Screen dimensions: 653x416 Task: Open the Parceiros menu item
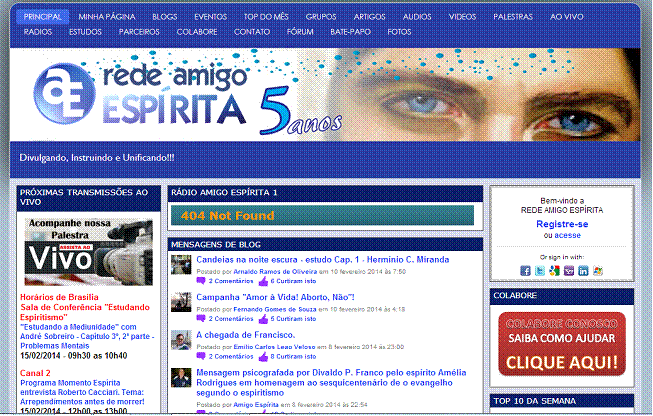[139, 32]
